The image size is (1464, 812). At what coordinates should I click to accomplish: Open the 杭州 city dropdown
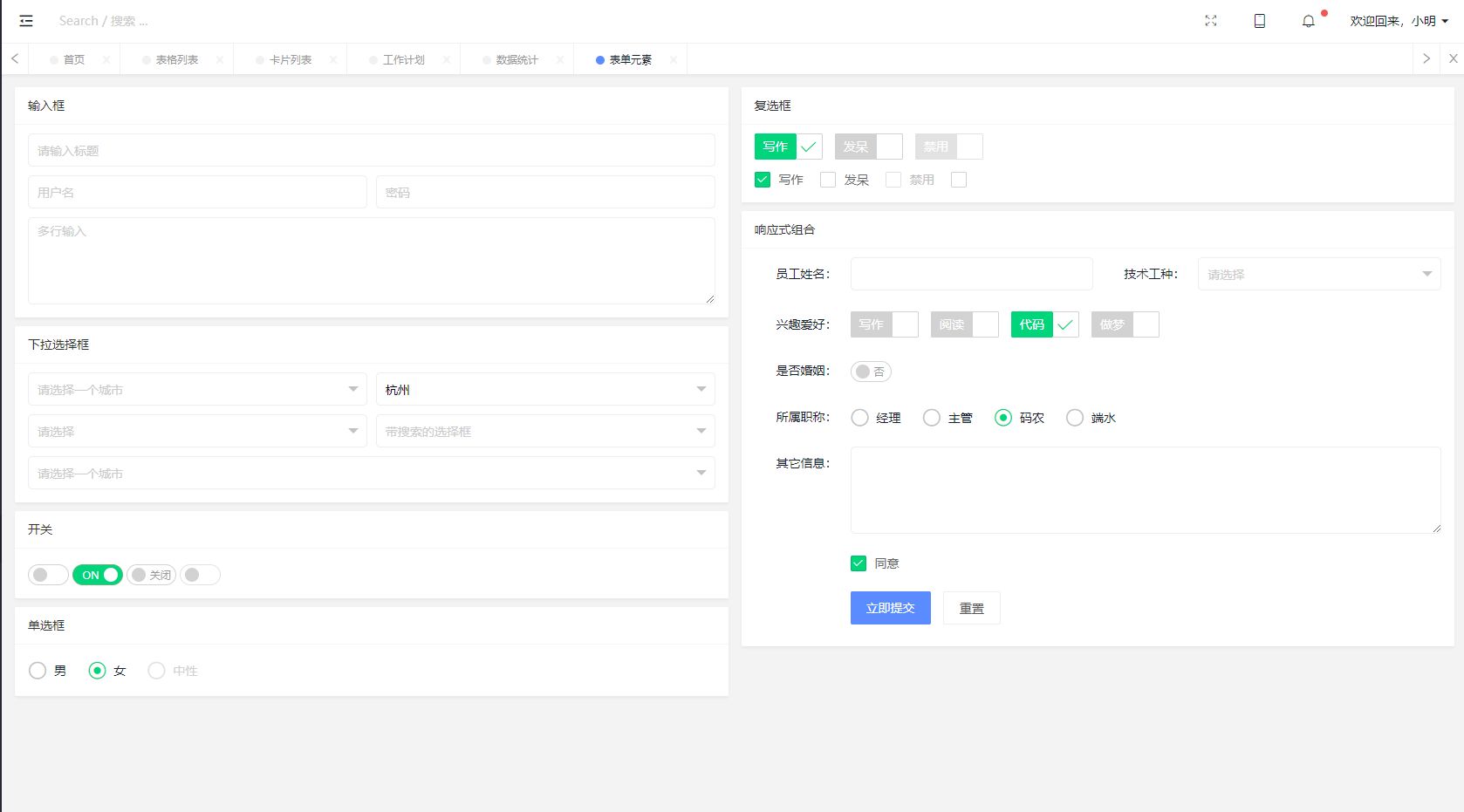545,389
